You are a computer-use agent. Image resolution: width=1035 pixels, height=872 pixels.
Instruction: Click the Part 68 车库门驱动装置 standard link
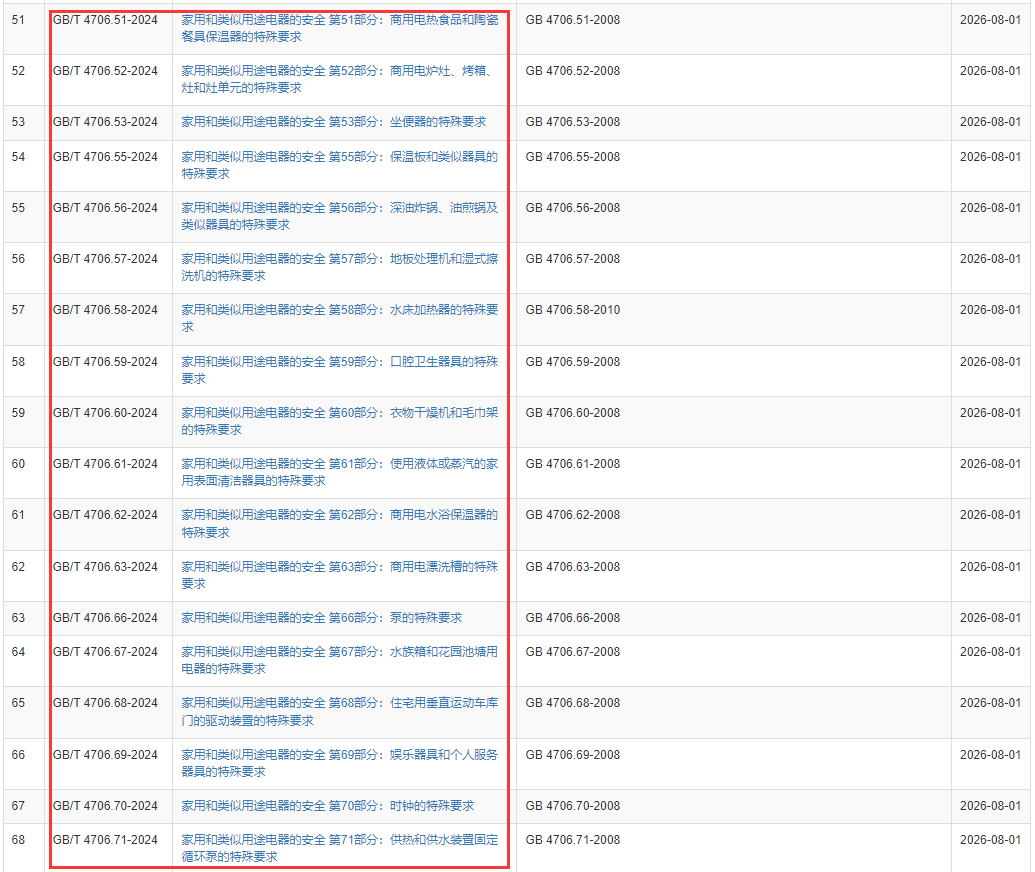pyautogui.click(x=339, y=703)
